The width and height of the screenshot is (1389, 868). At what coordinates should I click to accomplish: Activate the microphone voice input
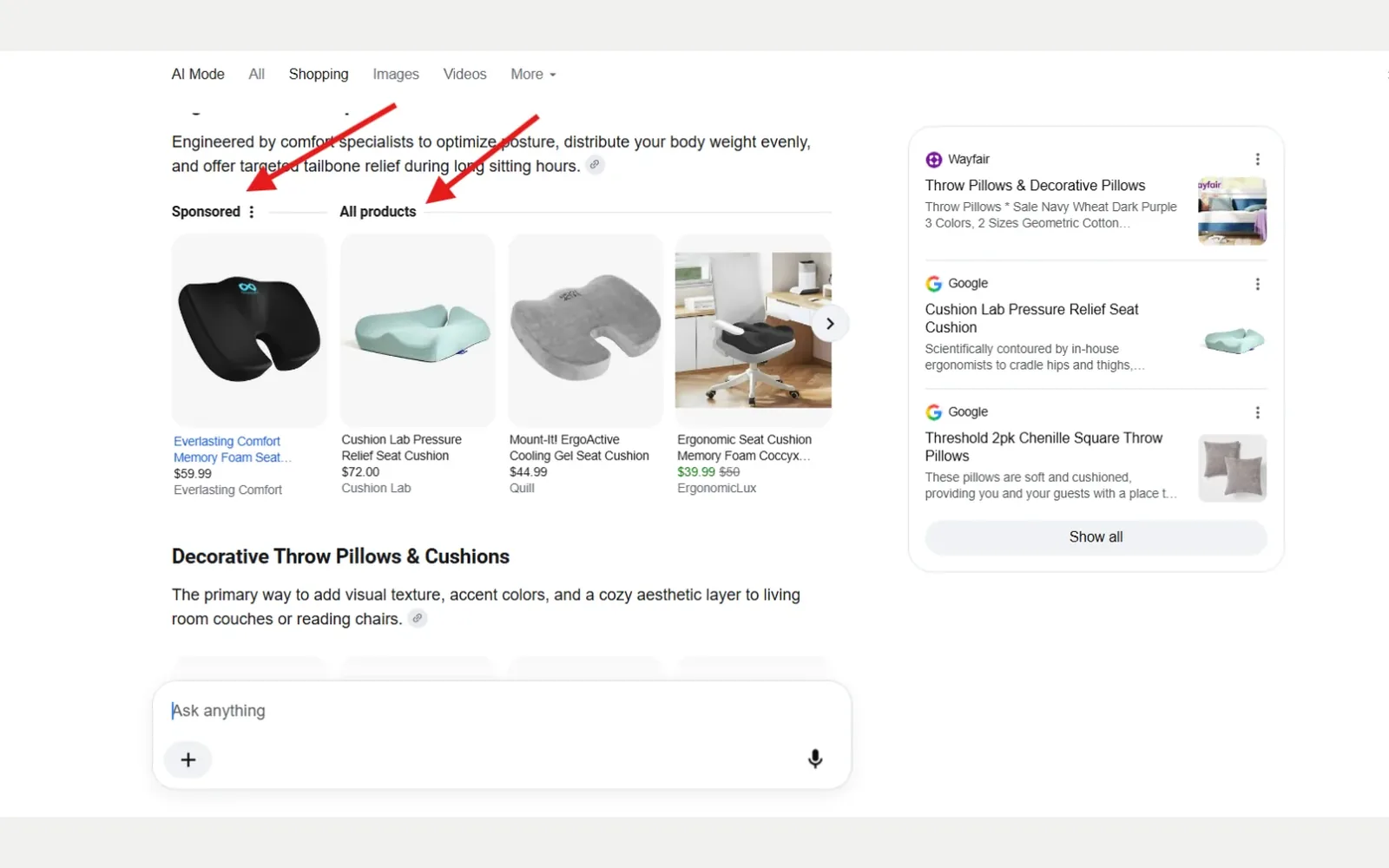[x=814, y=759]
